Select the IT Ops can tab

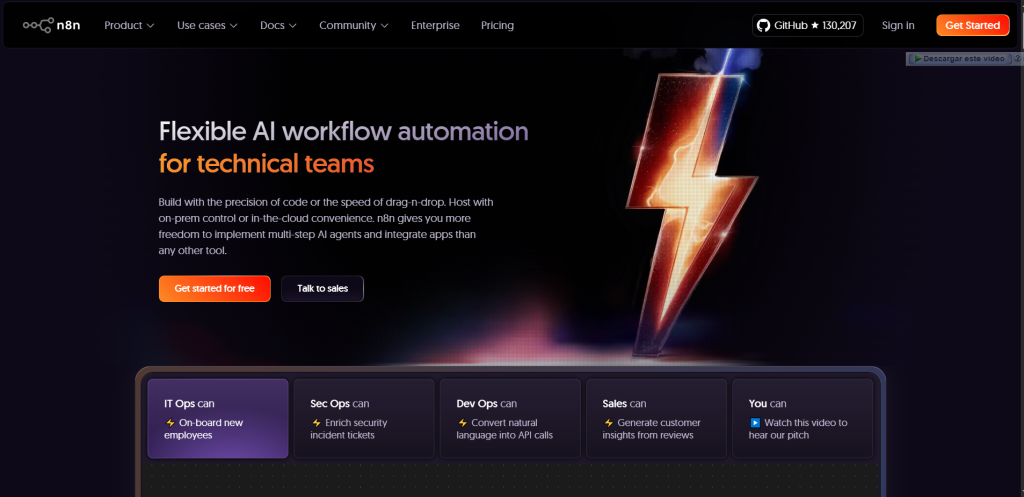pyautogui.click(x=218, y=419)
